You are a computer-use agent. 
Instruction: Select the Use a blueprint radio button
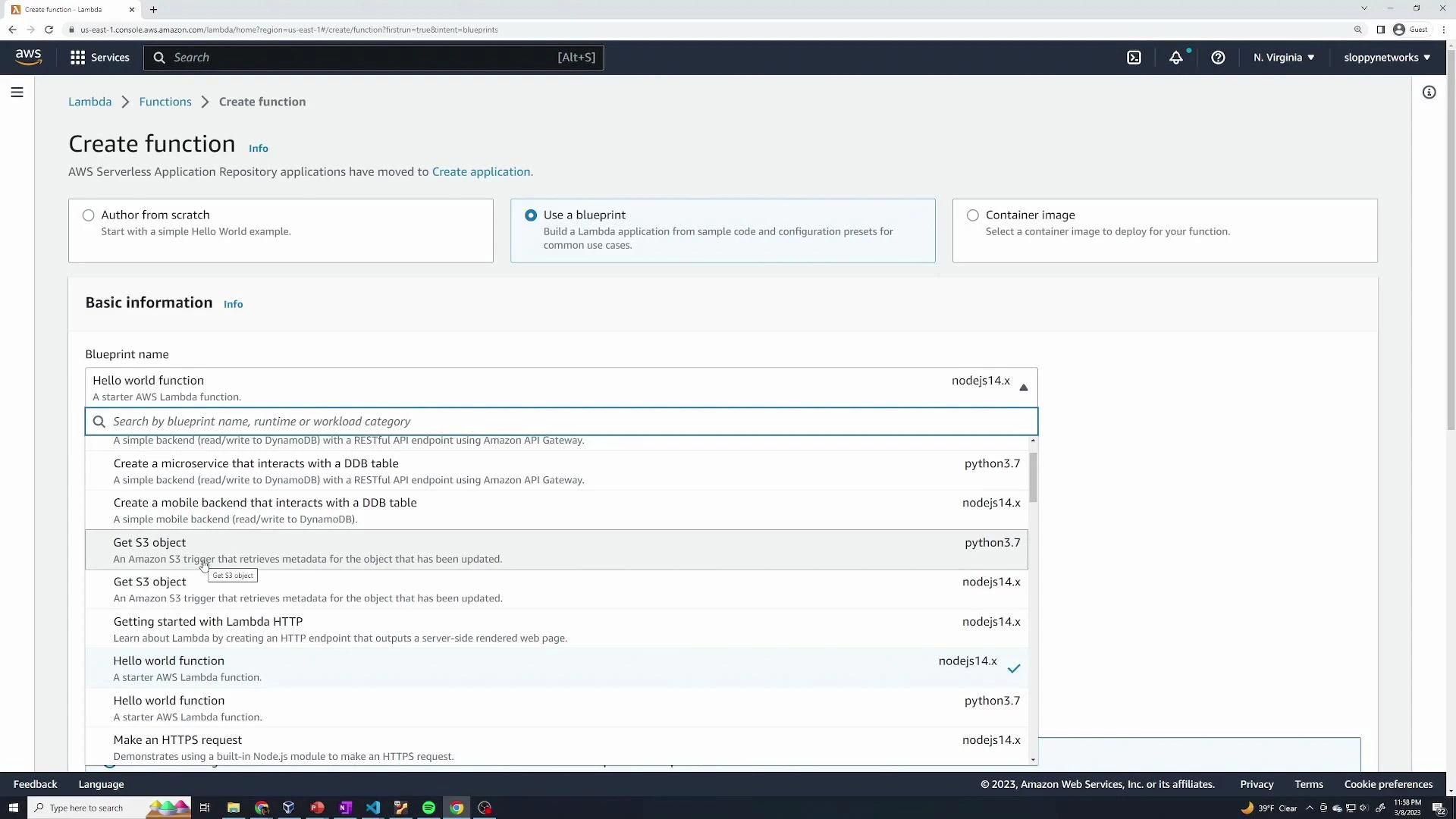pos(530,215)
